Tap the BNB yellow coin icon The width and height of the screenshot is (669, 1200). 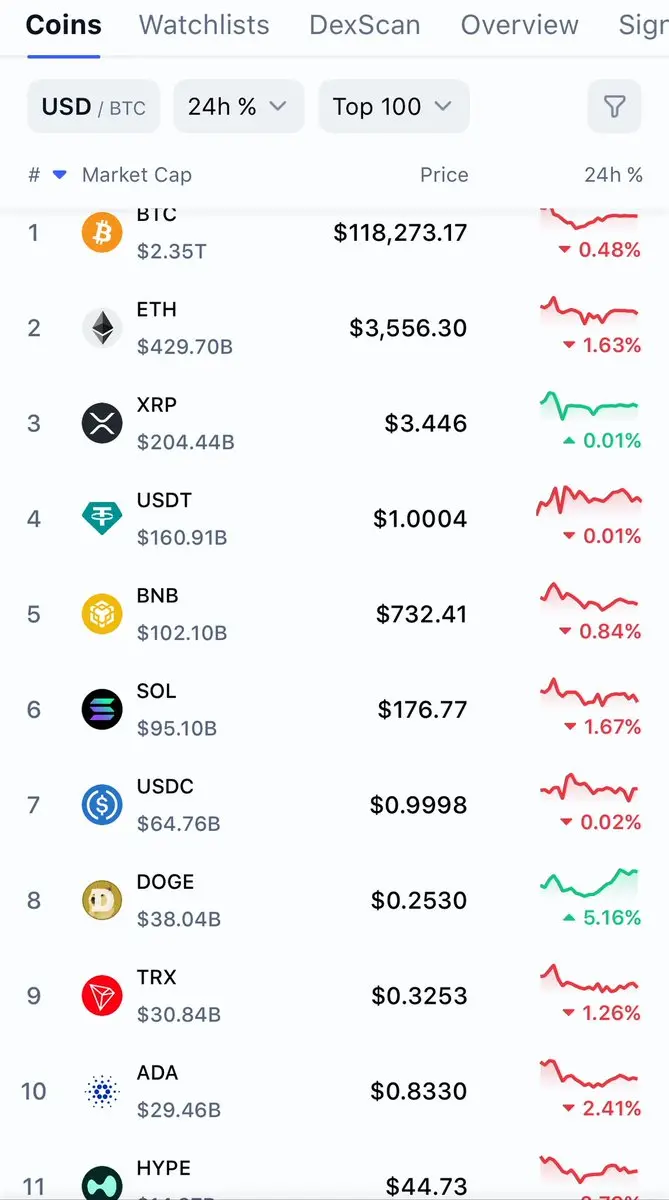pyautogui.click(x=102, y=614)
